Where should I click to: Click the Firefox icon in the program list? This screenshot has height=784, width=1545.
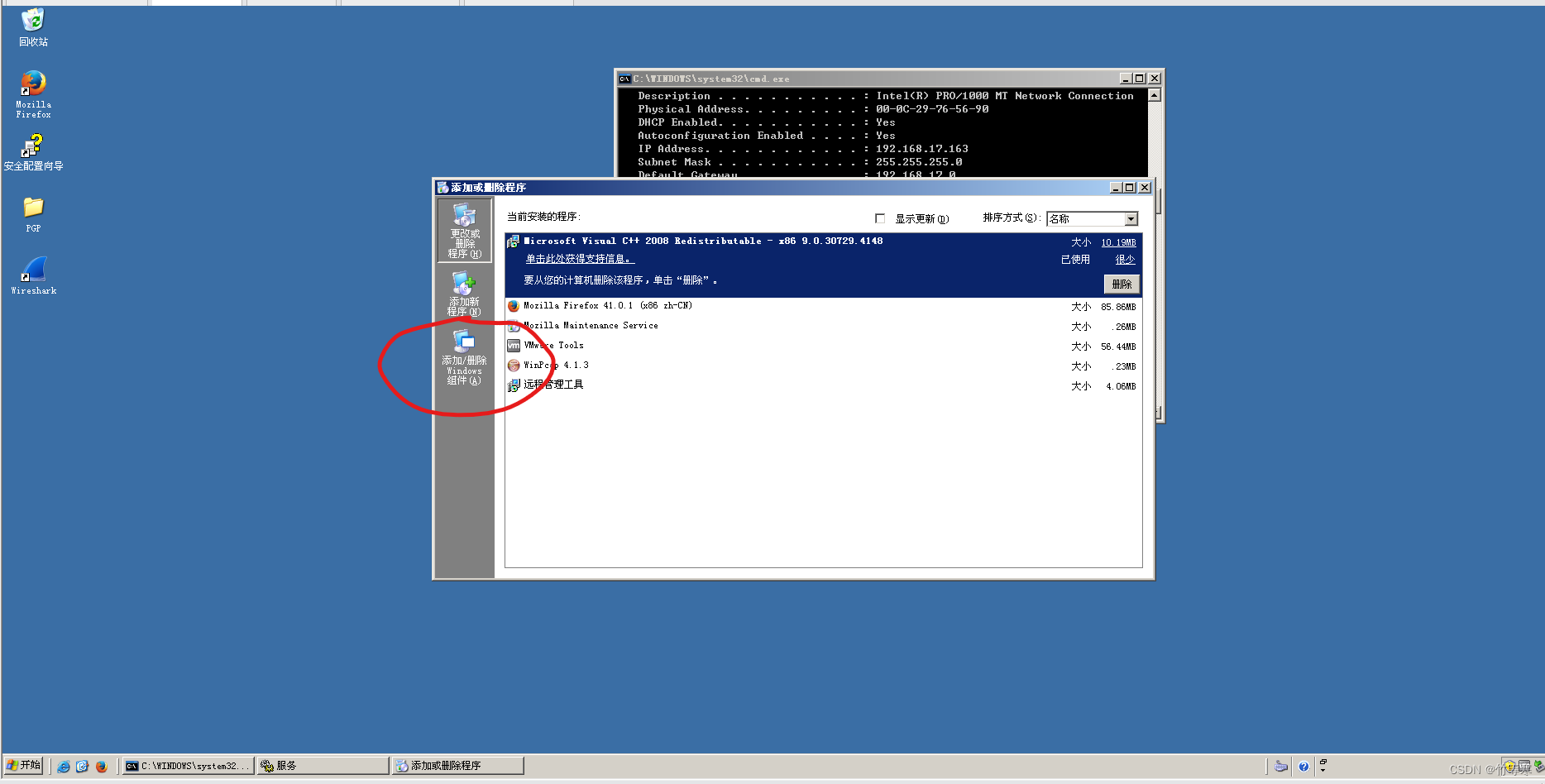(x=514, y=306)
